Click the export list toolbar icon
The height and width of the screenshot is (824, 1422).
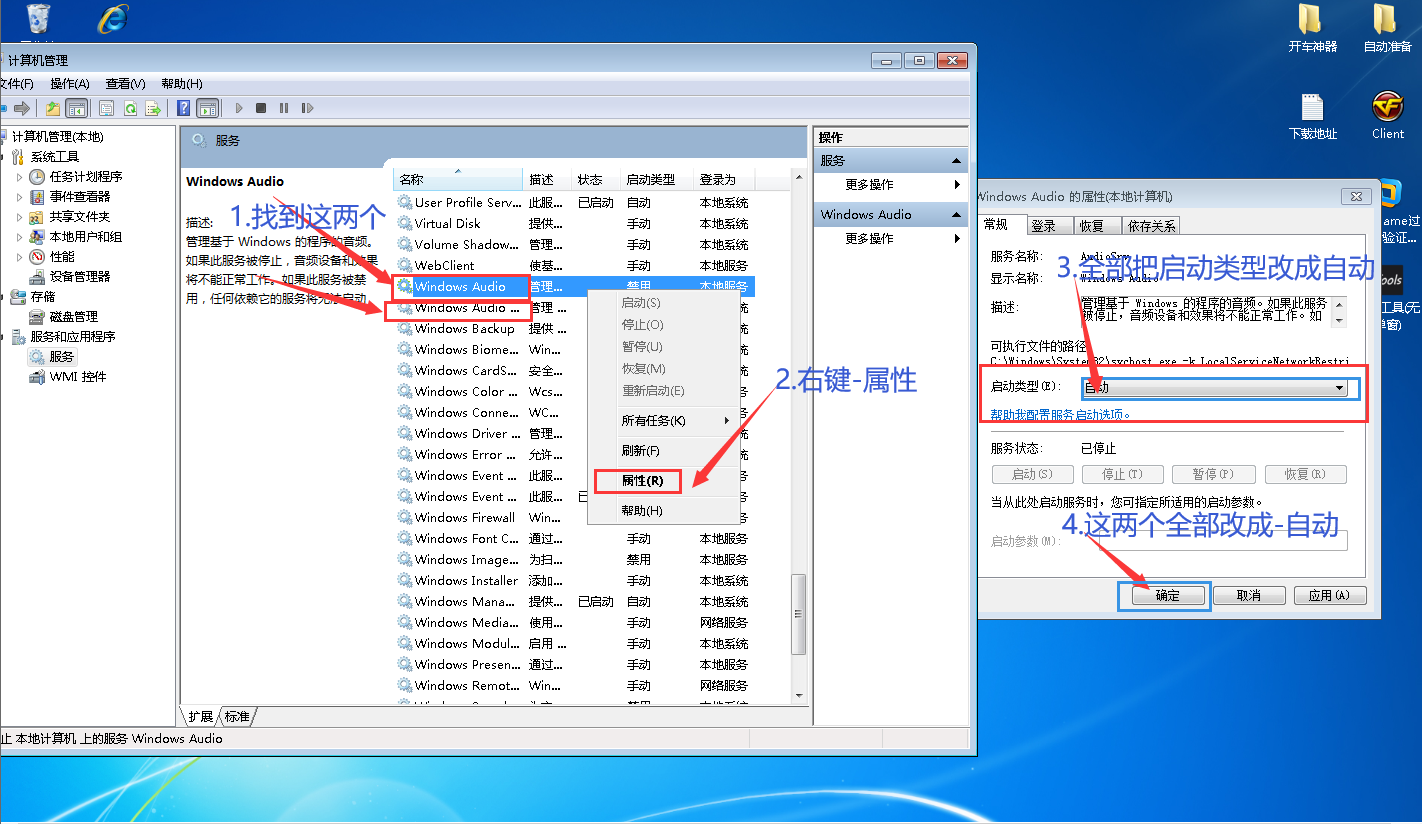(153, 108)
